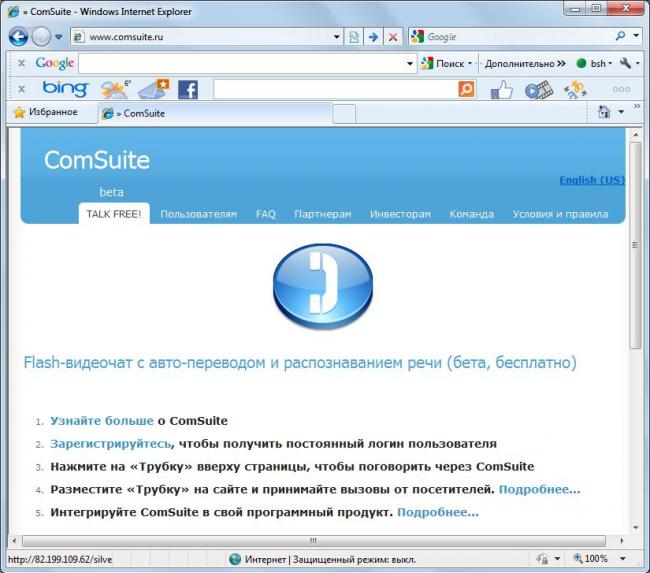Click the www.comsuite.ru address field
Viewport: 650px width, 573px height.
(202, 37)
